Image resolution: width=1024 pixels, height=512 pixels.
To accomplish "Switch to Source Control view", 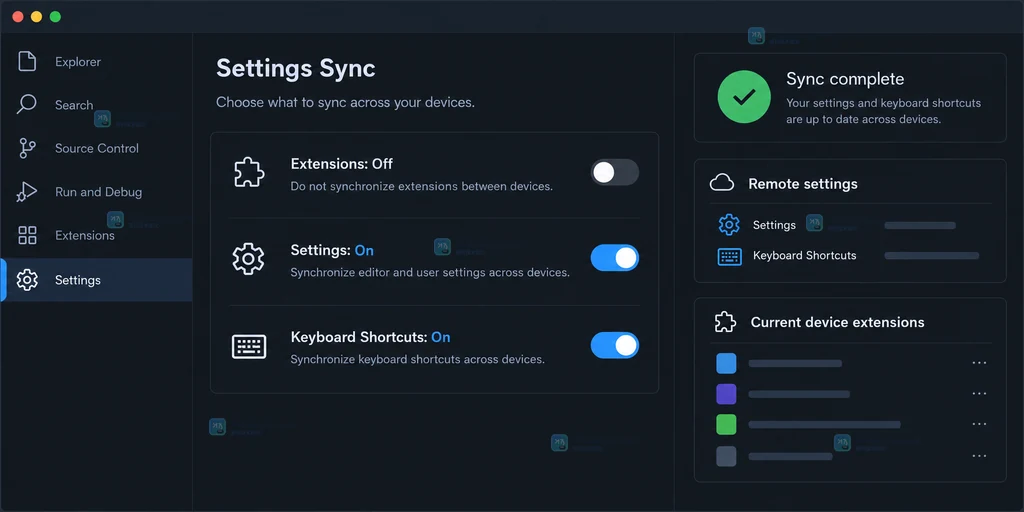I will pyautogui.click(x=97, y=148).
